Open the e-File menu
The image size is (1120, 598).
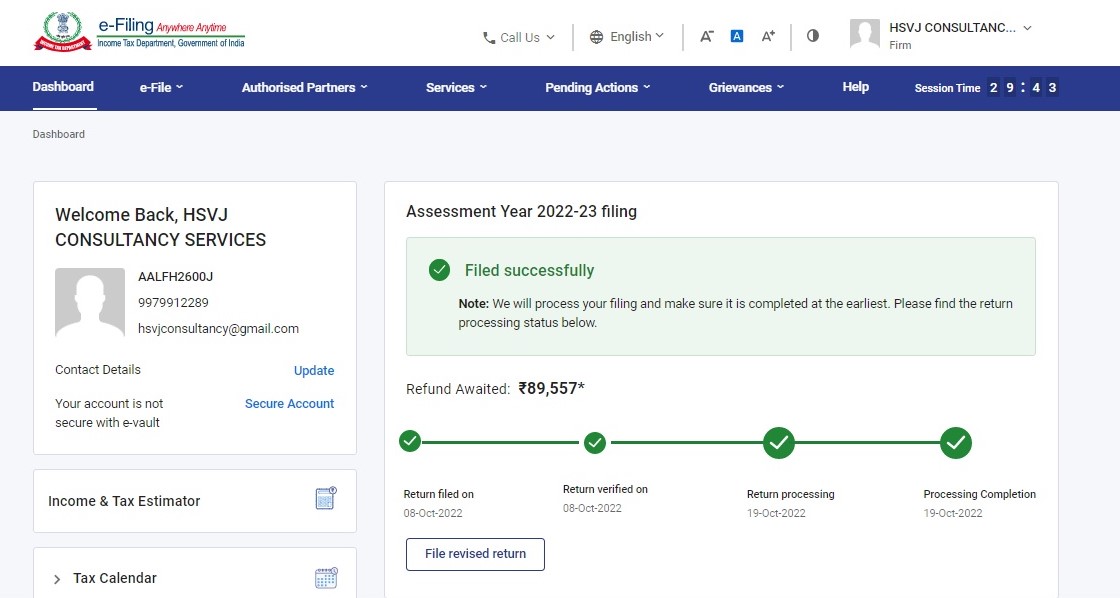(161, 87)
